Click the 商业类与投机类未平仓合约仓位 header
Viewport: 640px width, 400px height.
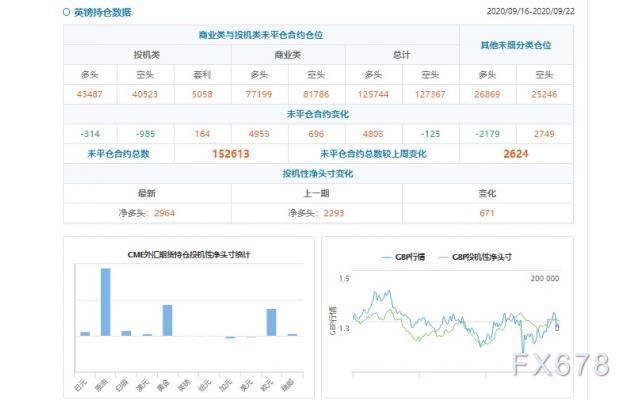(261, 35)
